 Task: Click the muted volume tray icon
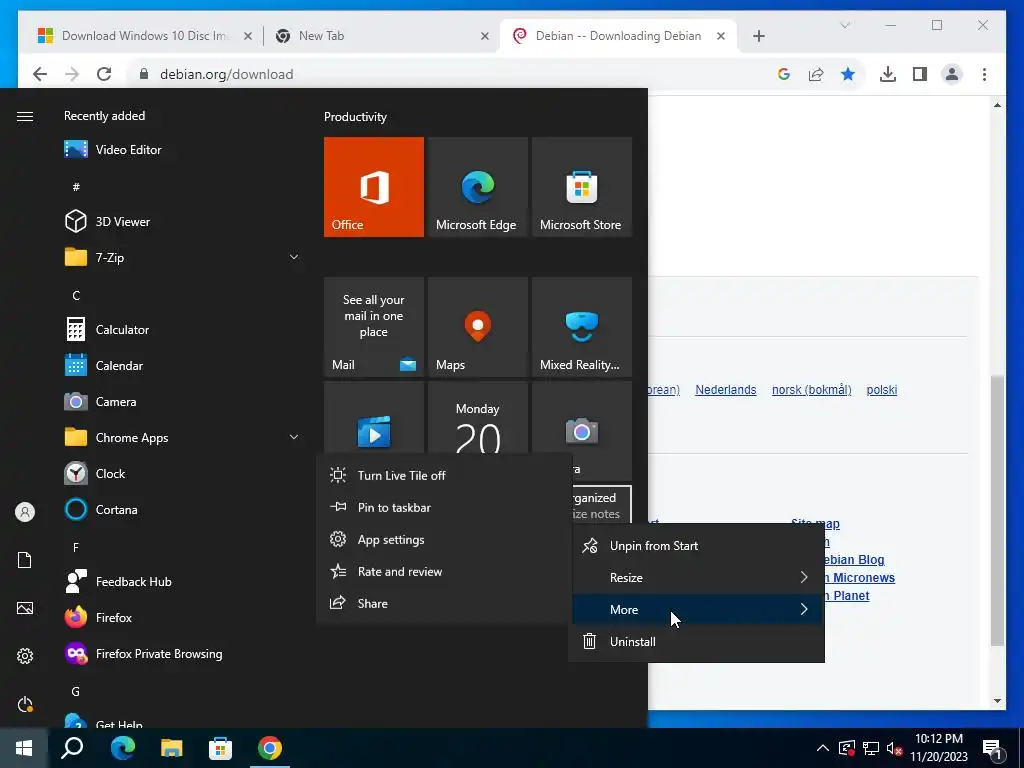(x=895, y=748)
